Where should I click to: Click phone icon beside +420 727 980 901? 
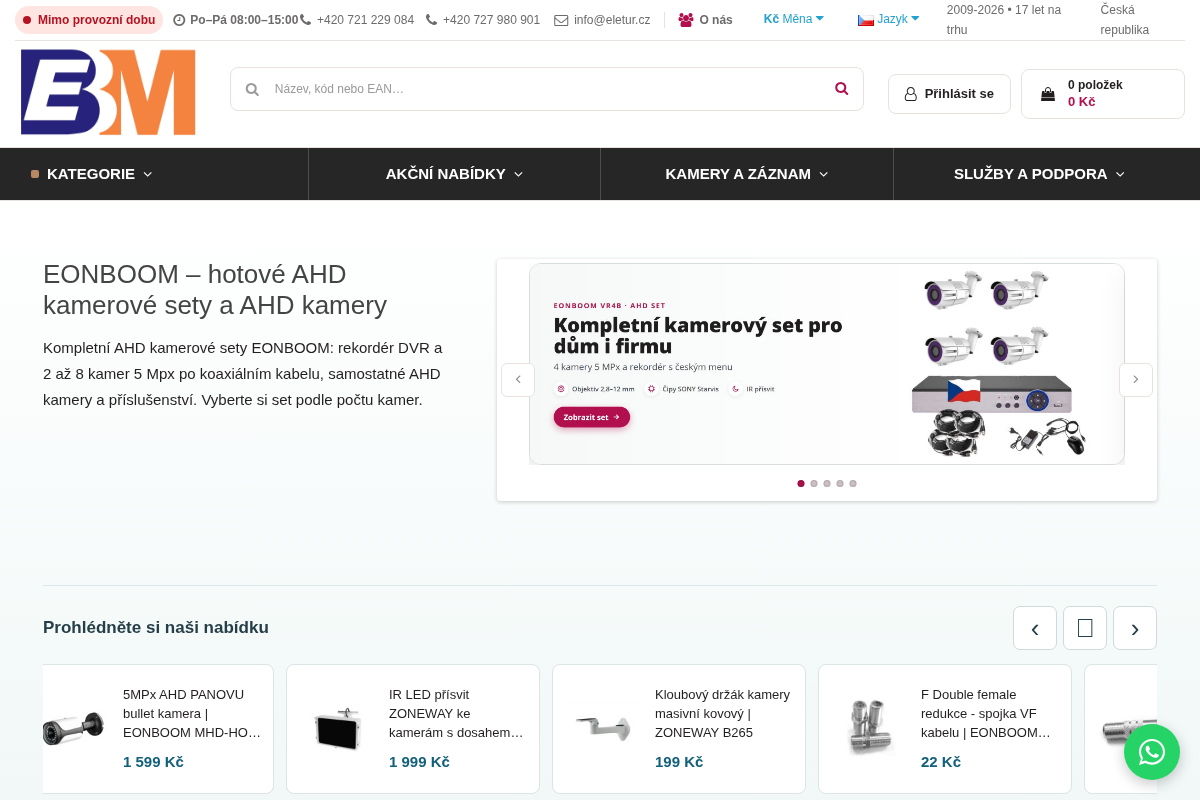click(x=432, y=20)
